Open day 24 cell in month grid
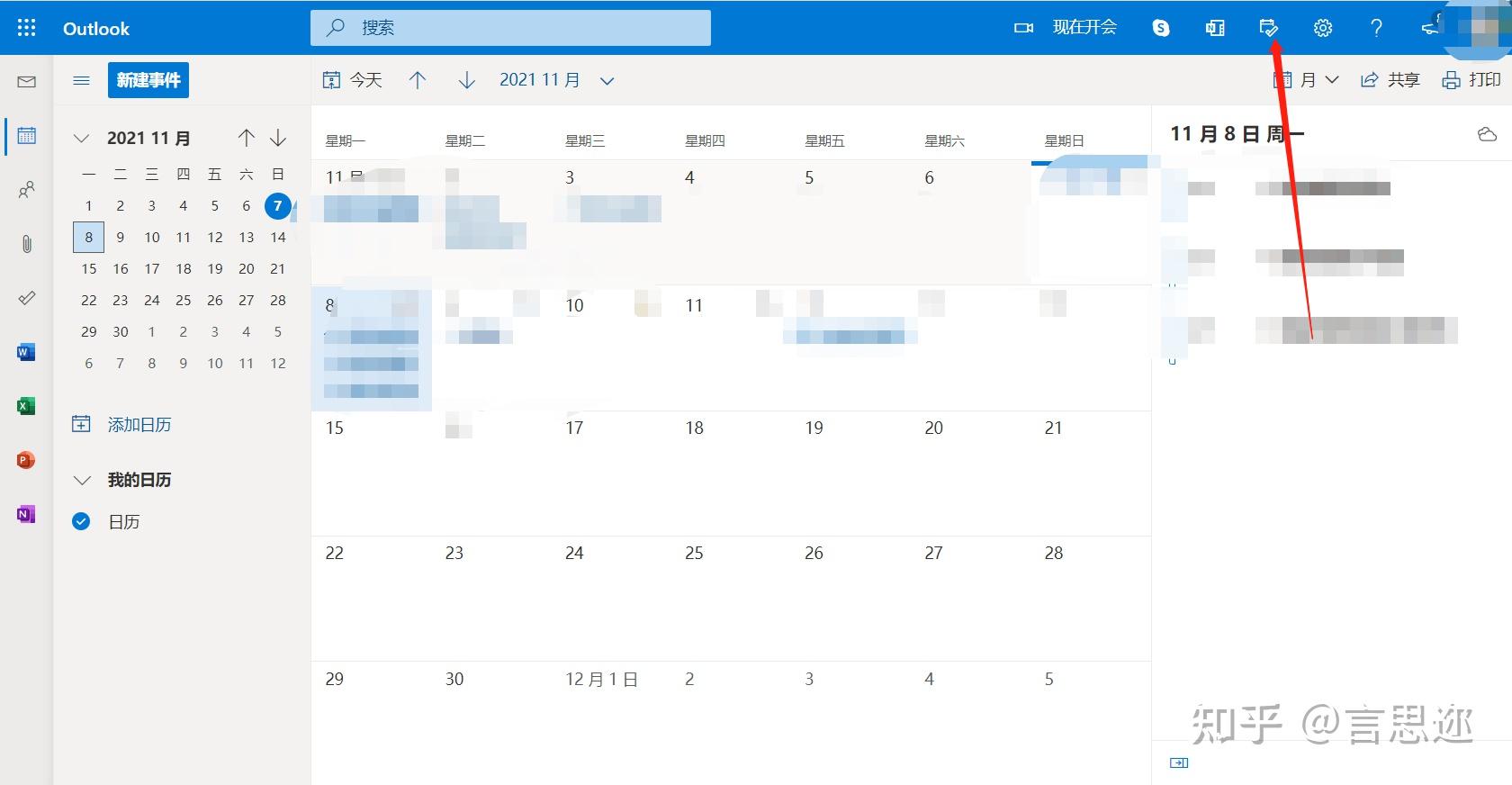Screen dimensions: 1512x785 [x=611, y=599]
